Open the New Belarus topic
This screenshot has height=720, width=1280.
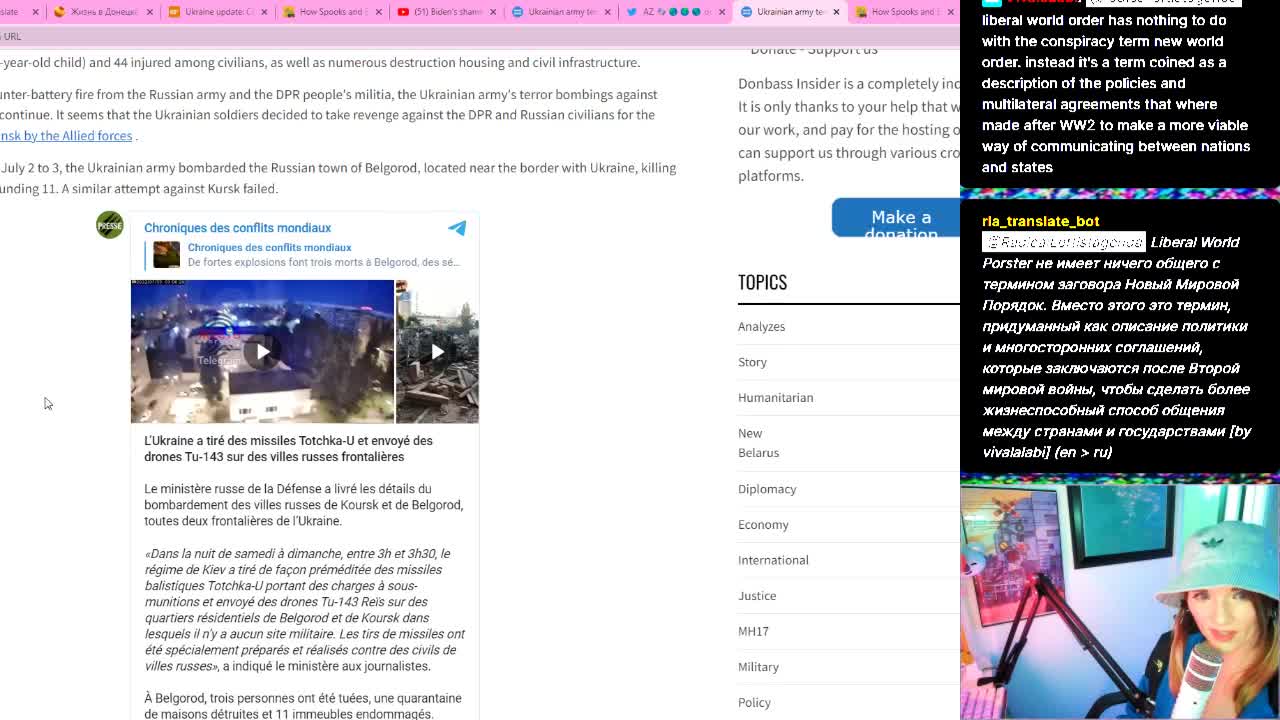coord(758,443)
